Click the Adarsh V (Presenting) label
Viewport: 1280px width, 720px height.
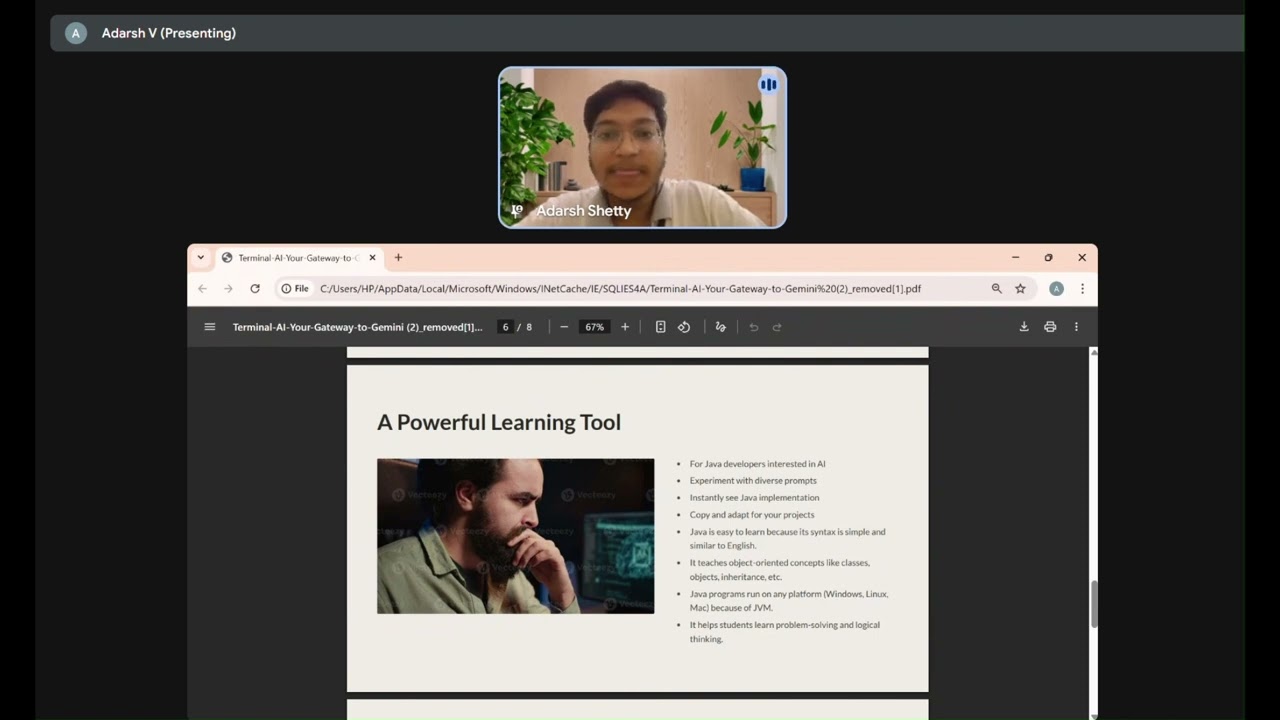[x=169, y=33]
